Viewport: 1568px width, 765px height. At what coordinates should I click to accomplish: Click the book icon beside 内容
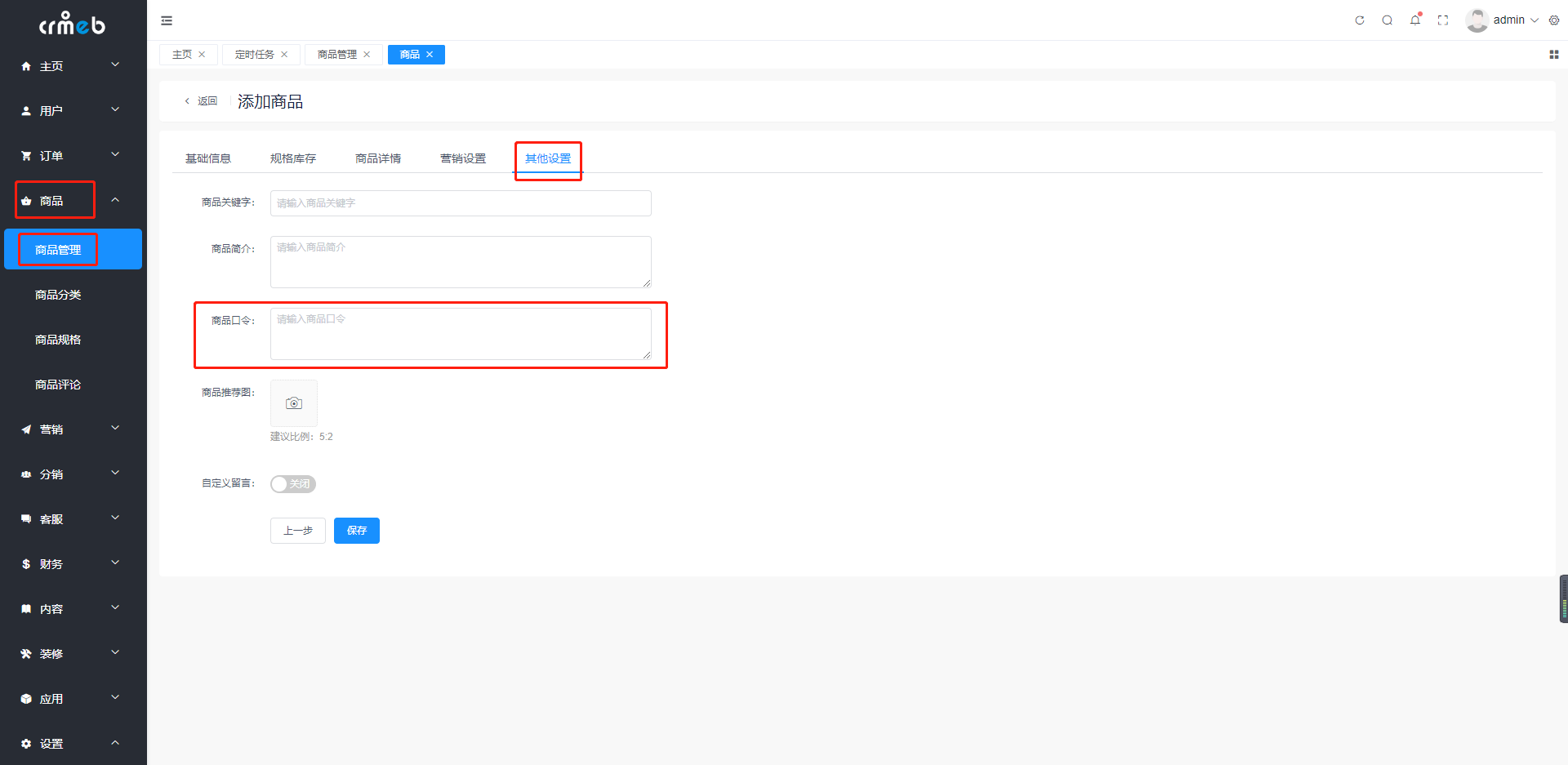pyautogui.click(x=26, y=609)
